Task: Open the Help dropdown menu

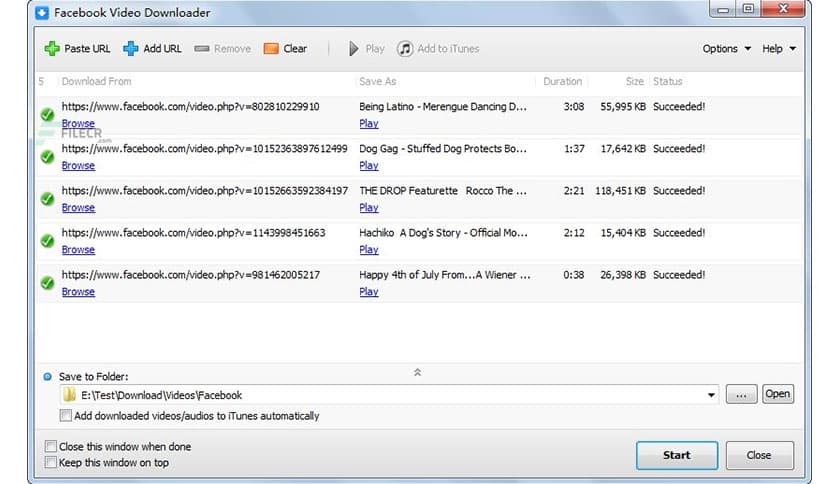Action: pos(779,49)
